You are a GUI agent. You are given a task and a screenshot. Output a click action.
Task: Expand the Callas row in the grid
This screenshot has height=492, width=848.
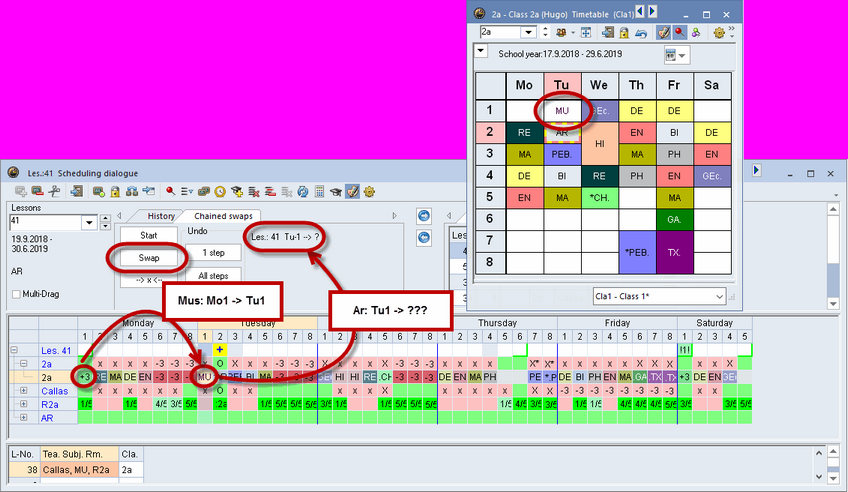(x=23, y=390)
